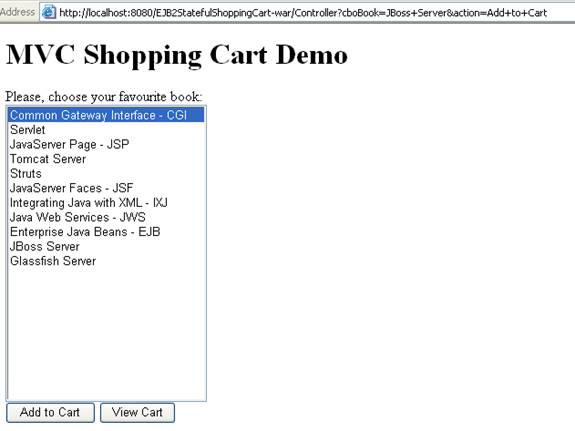Image resolution: width=575 pixels, height=431 pixels.
Task: Click the View Cart button
Action: [138, 412]
